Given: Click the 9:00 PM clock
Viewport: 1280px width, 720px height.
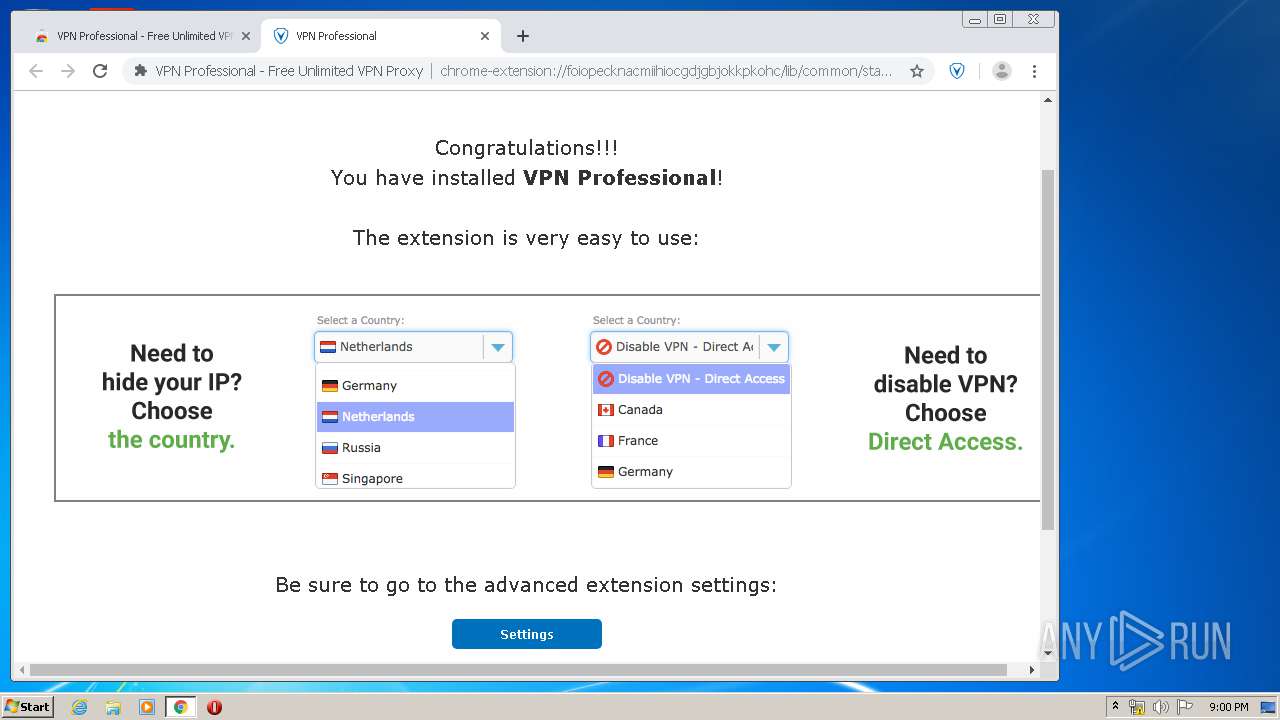Looking at the screenshot, I should (1228, 707).
